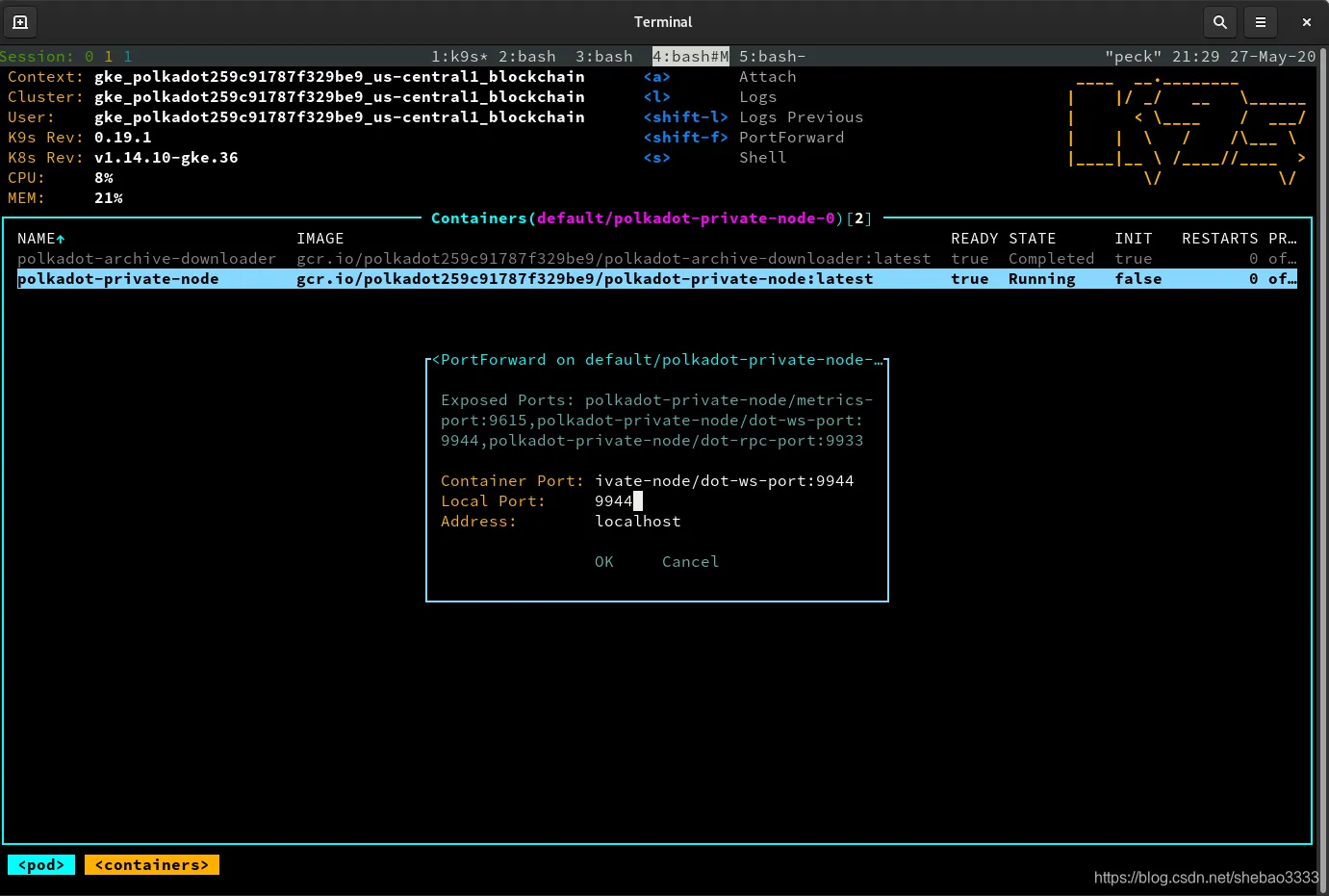Cancel the PortForward dialog

(x=690, y=562)
